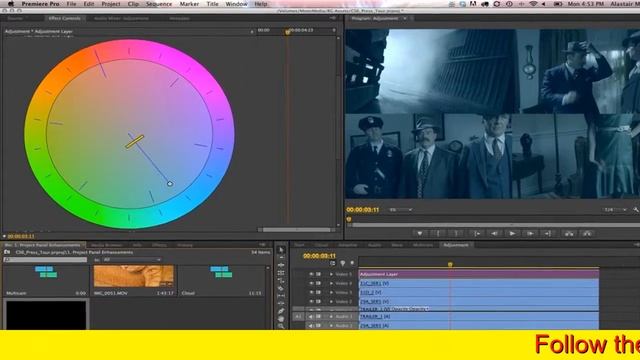This screenshot has height=360, width=640.
Task: Select the Adjustment Layer clip in timeline
Action: [478, 274]
